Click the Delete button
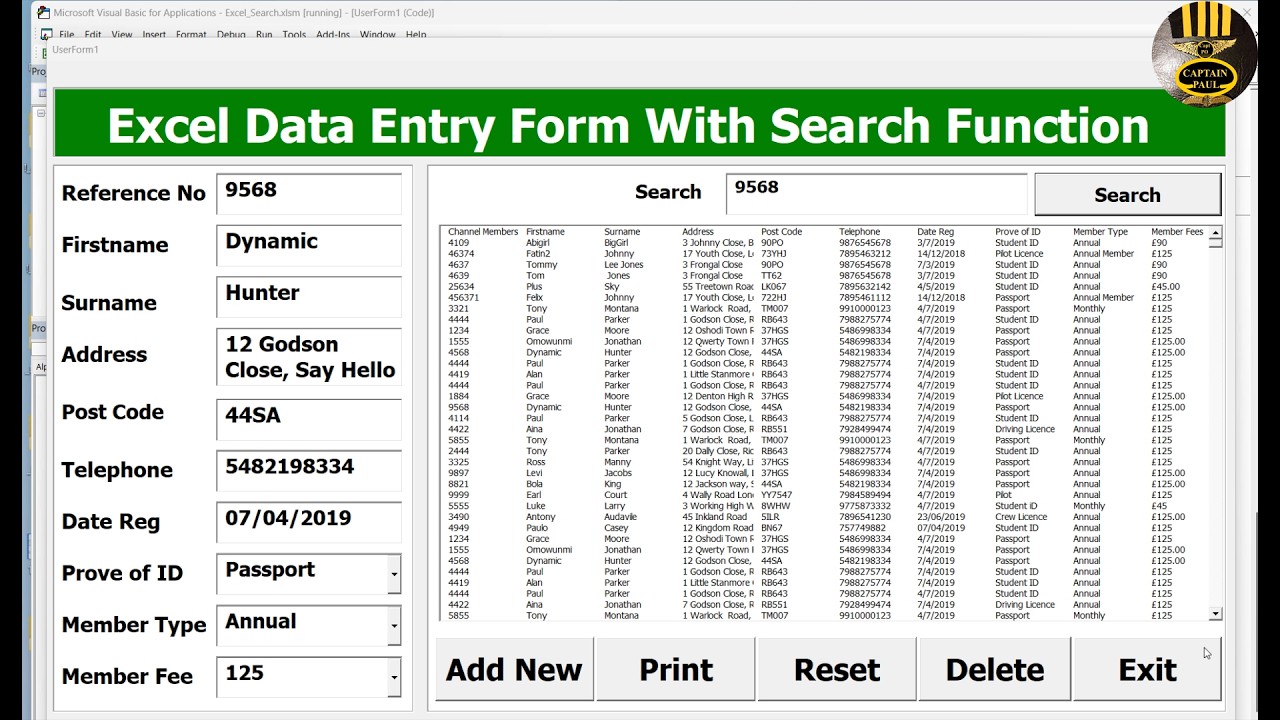 tap(995, 669)
